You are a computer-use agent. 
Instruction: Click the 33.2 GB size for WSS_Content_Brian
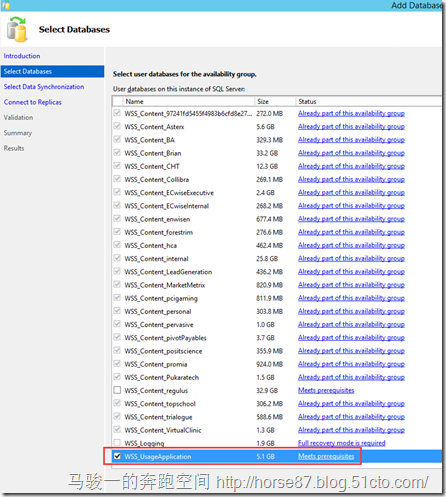tap(267, 153)
